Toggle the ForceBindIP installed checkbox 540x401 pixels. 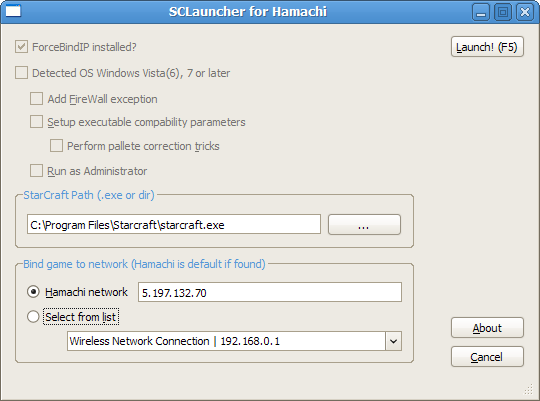pyautogui.click(x=21, y=47)
